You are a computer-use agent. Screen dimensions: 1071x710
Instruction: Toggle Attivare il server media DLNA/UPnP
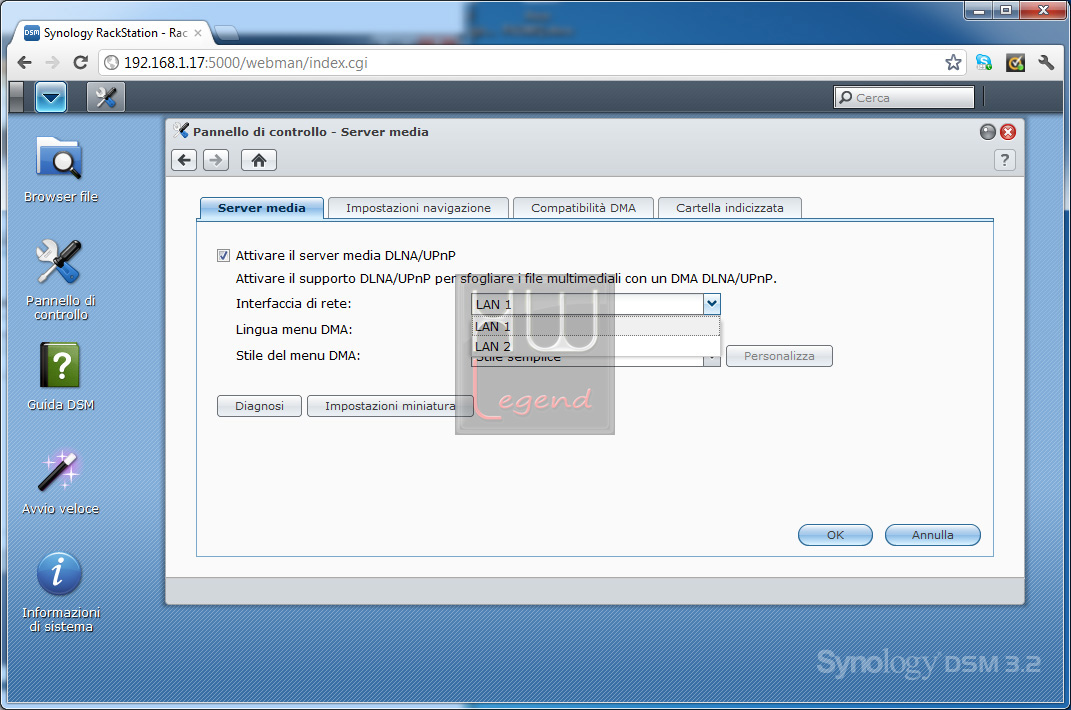point(223,256)
